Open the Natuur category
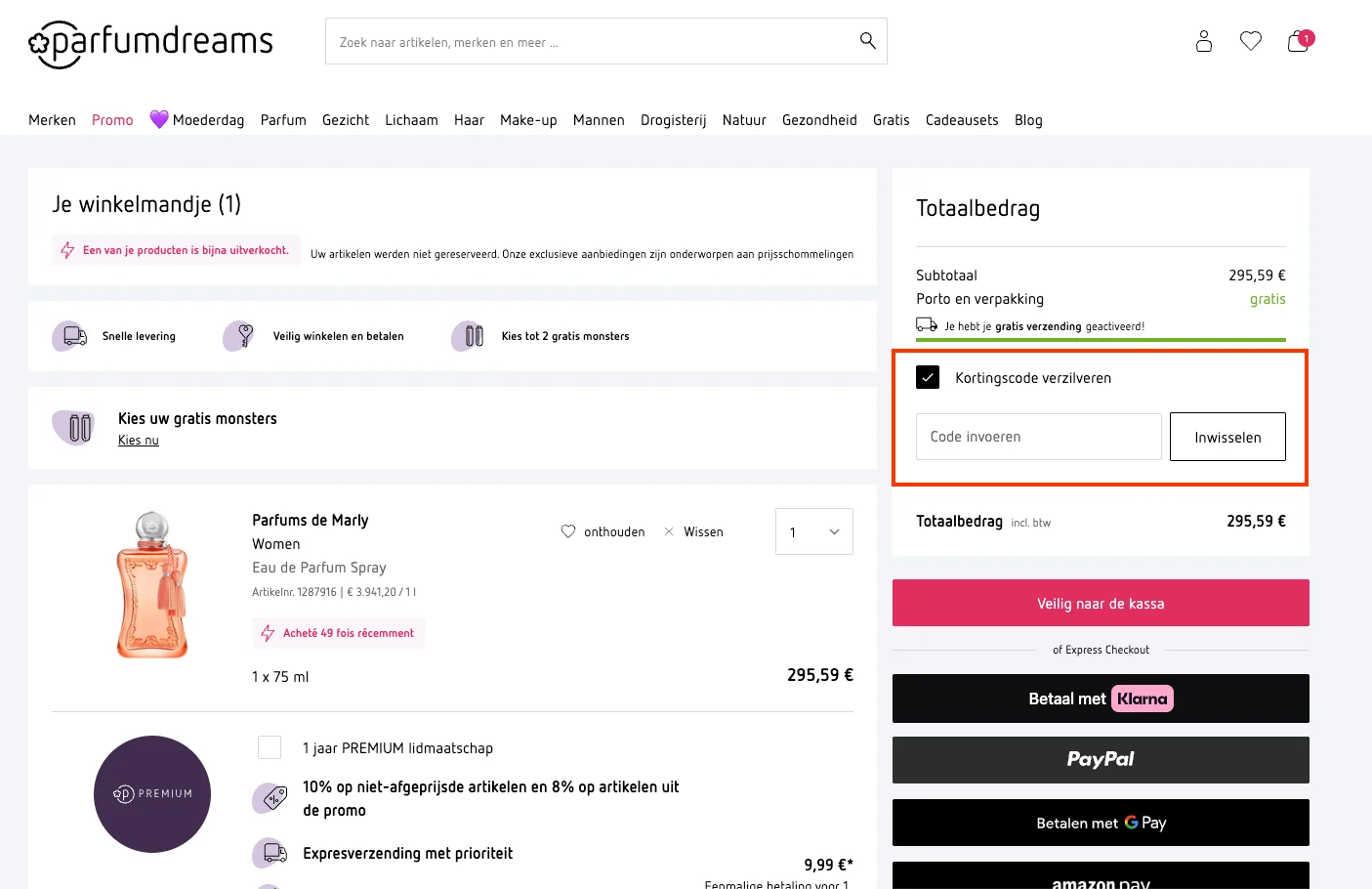This screenshot has height=889, width=1372. click(744, 120)
